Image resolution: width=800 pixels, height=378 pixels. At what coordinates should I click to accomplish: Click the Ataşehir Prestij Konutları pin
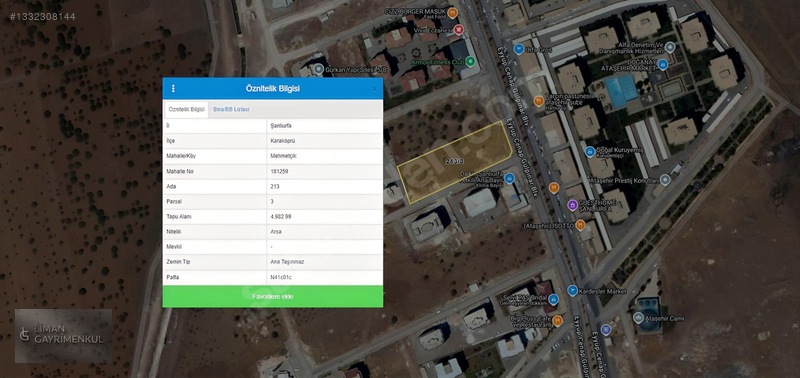[664, 180]
